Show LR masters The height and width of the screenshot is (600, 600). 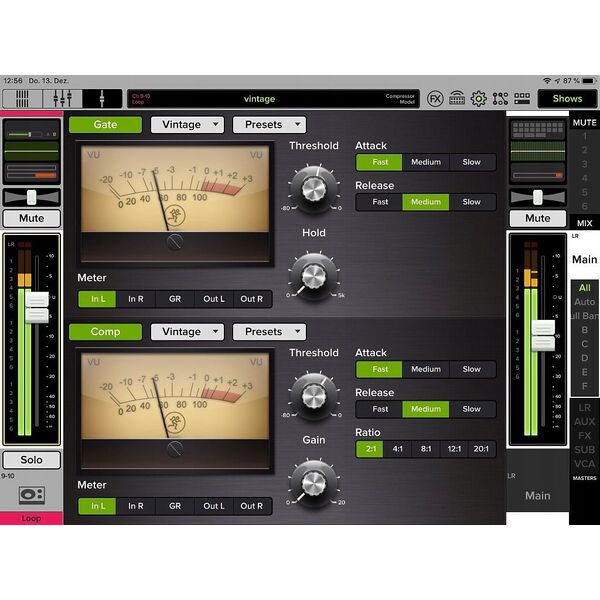tap(584, 408)
